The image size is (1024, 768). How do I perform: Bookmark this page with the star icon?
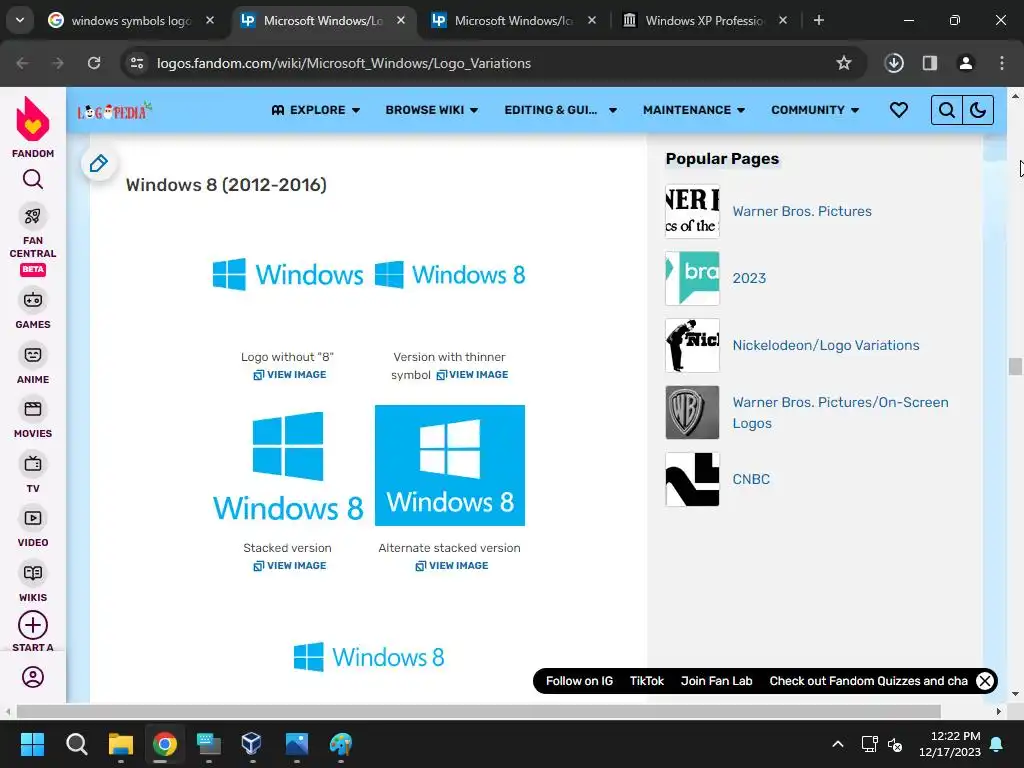844,63
